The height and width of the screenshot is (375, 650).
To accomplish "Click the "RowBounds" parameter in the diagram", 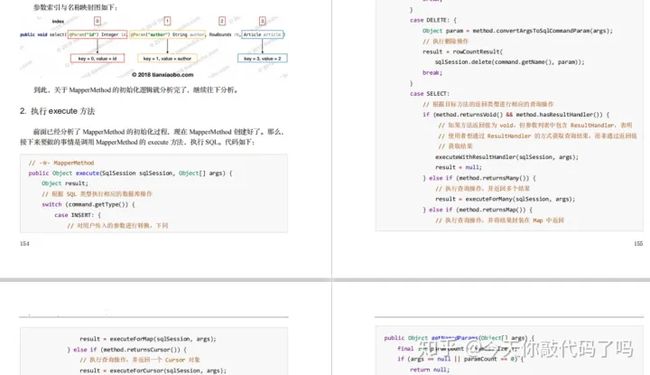I will 220,34.
